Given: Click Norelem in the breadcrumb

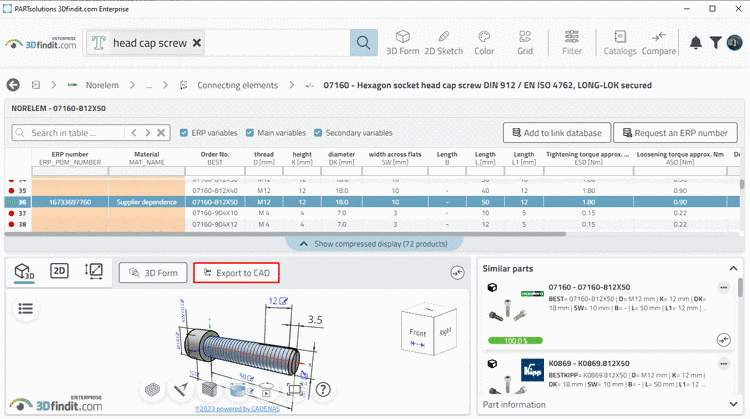Looking at the screenshot, I should (102, 85).
